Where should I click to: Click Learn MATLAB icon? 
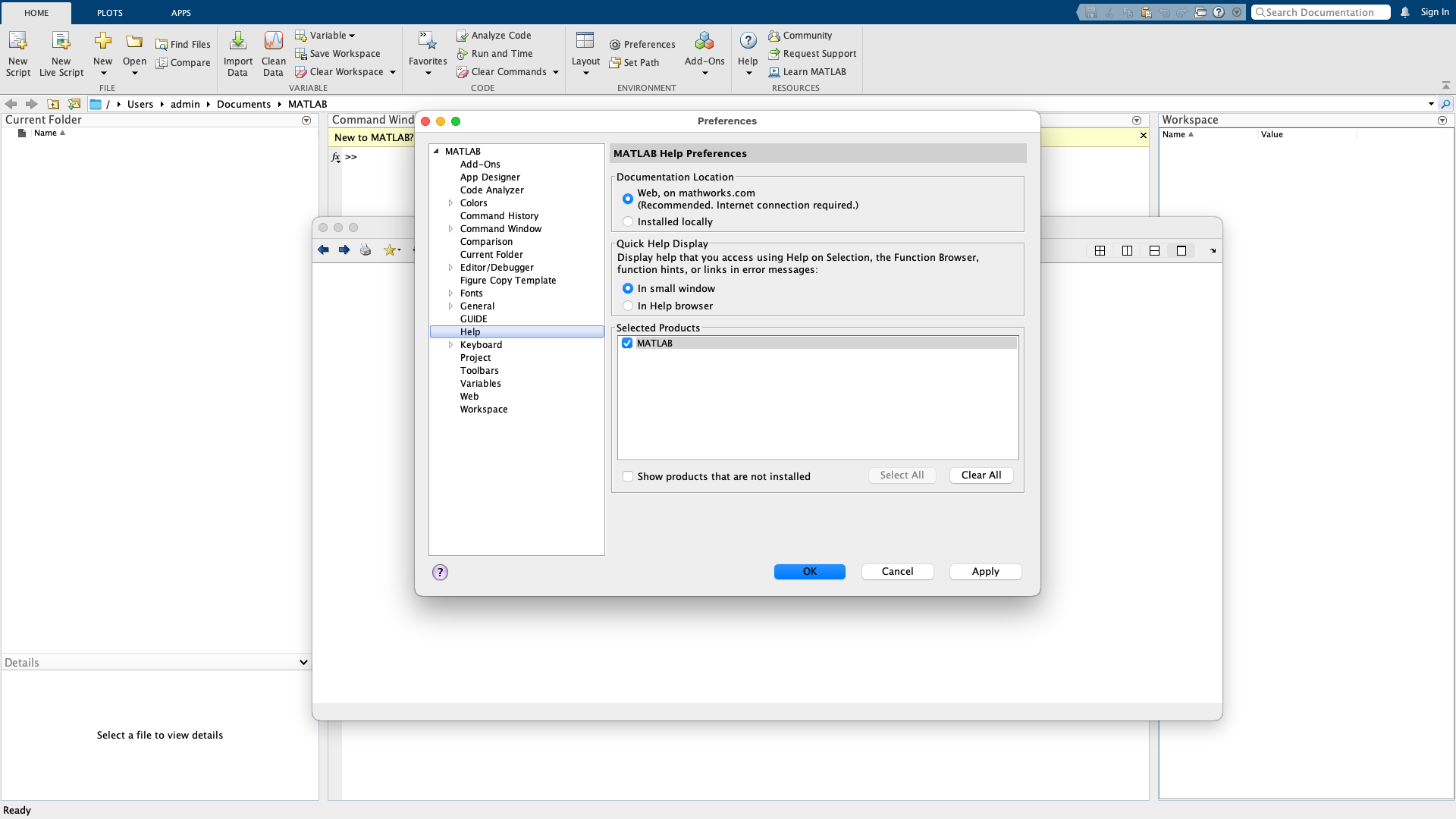point(773,72)
